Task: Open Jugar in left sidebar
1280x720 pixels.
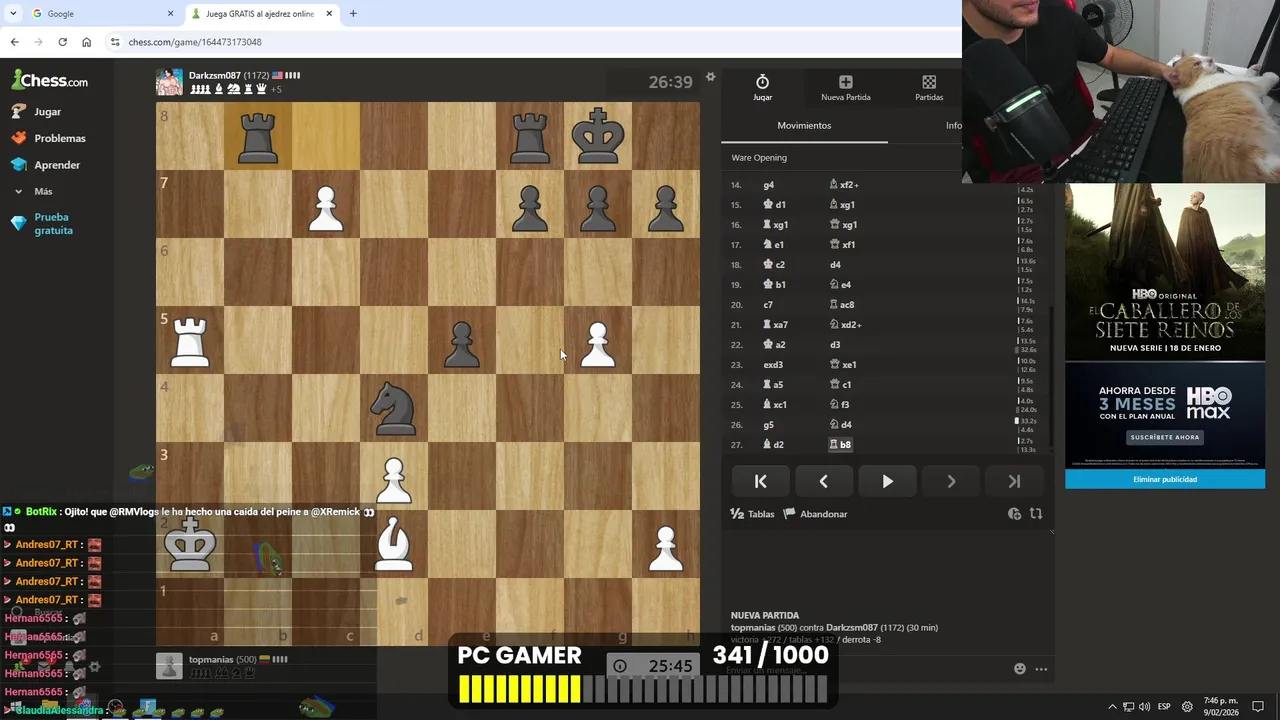Action: click(x=47, y=112)
